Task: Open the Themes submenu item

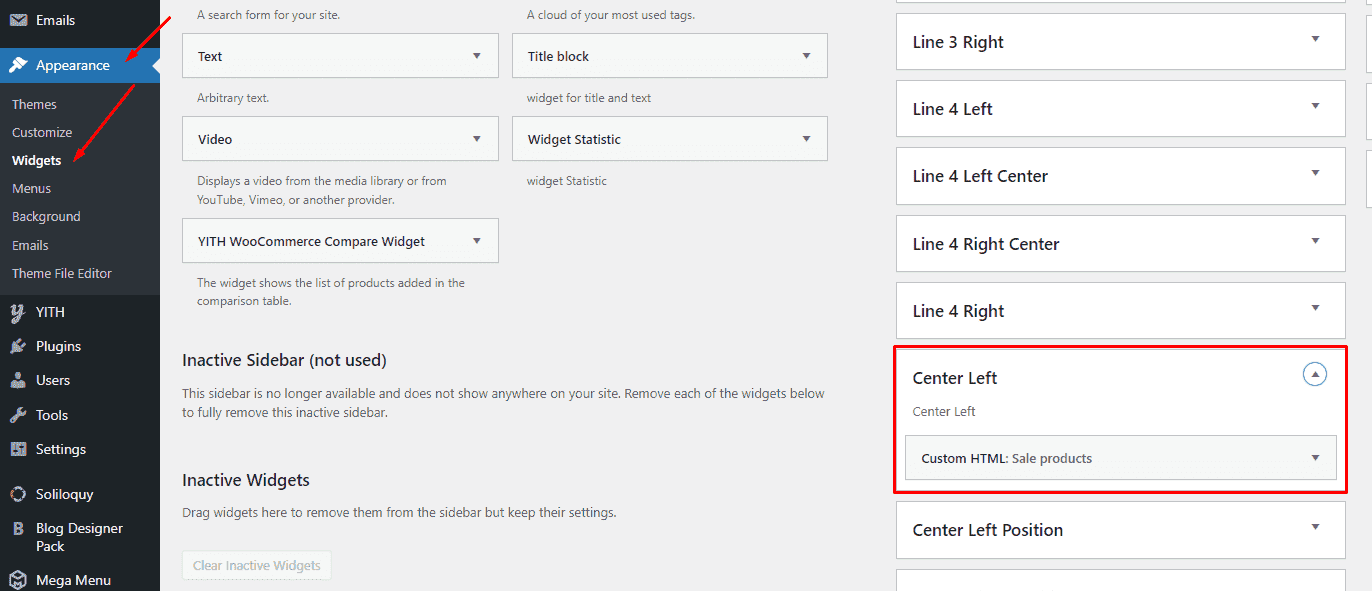Action: (34, 104)
